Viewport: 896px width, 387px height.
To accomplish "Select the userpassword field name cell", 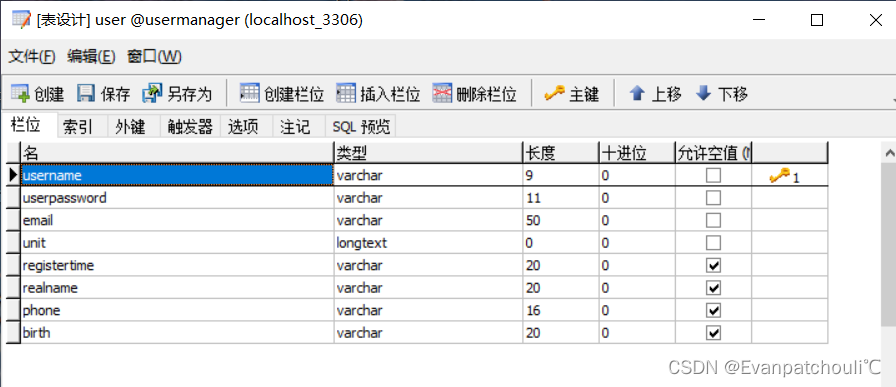I will point(177,198).
